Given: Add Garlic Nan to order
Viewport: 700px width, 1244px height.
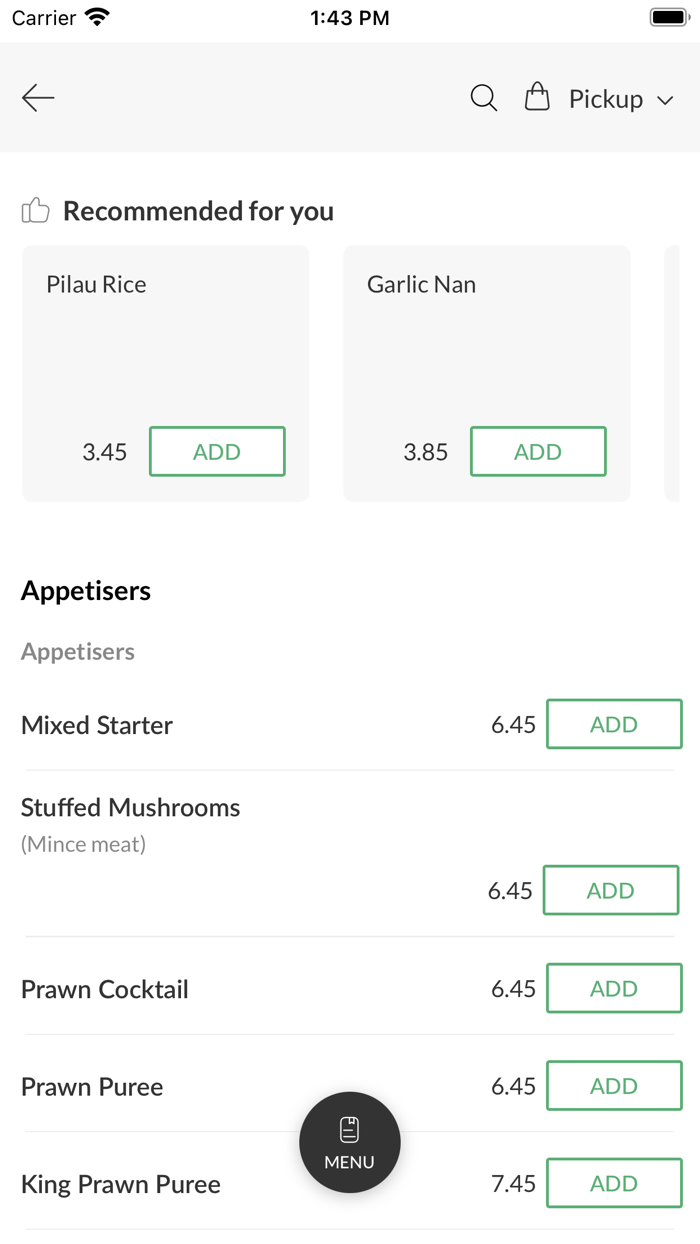Looking at the screenshot, I should (x=538, y=451).
